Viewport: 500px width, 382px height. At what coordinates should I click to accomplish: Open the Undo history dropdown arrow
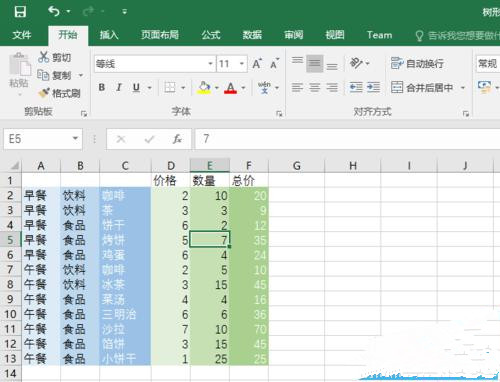pyautogui.click(x=68, y=12)
